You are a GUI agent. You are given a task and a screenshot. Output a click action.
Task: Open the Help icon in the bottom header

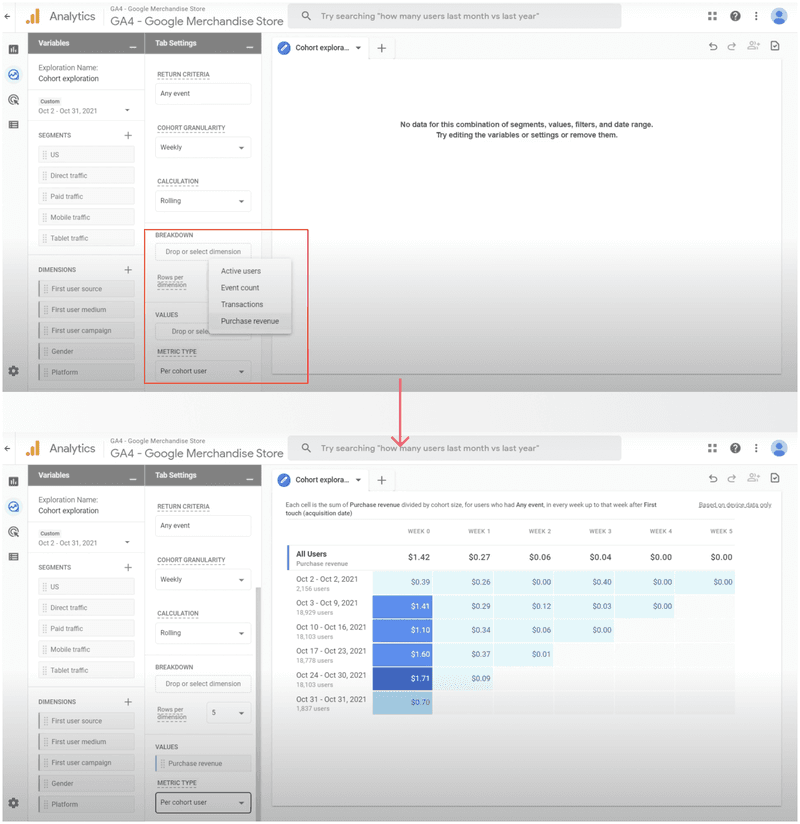coord(735,449)
